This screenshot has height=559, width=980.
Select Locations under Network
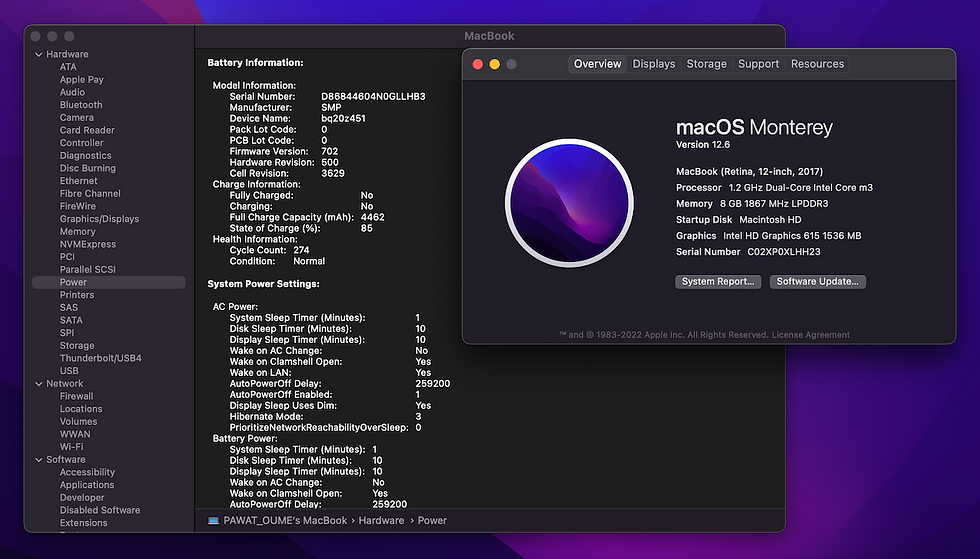coord(81,409)
